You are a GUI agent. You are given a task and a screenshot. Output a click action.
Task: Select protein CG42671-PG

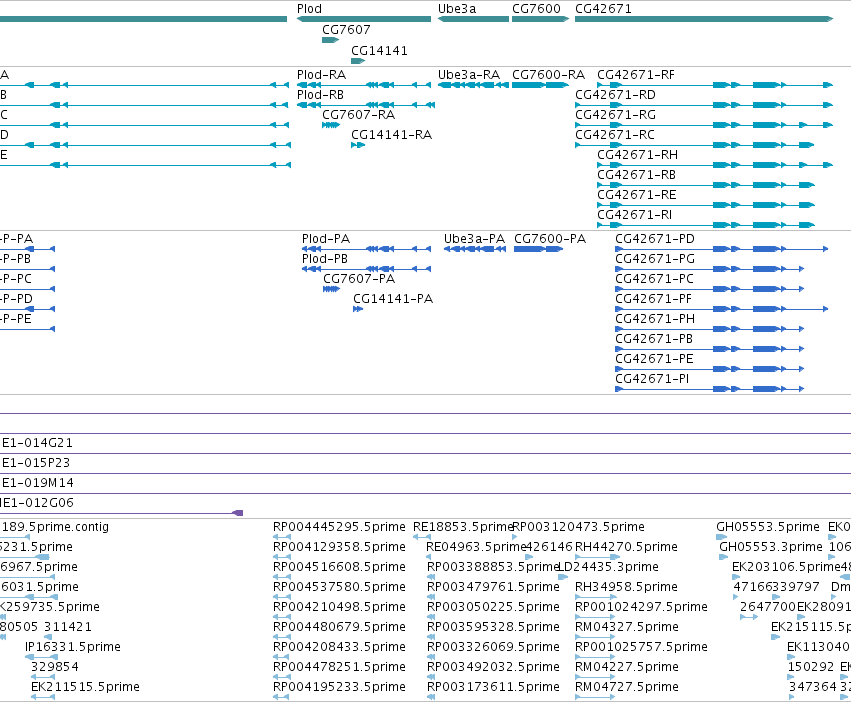pyautogui.click(x=655, y=259)
